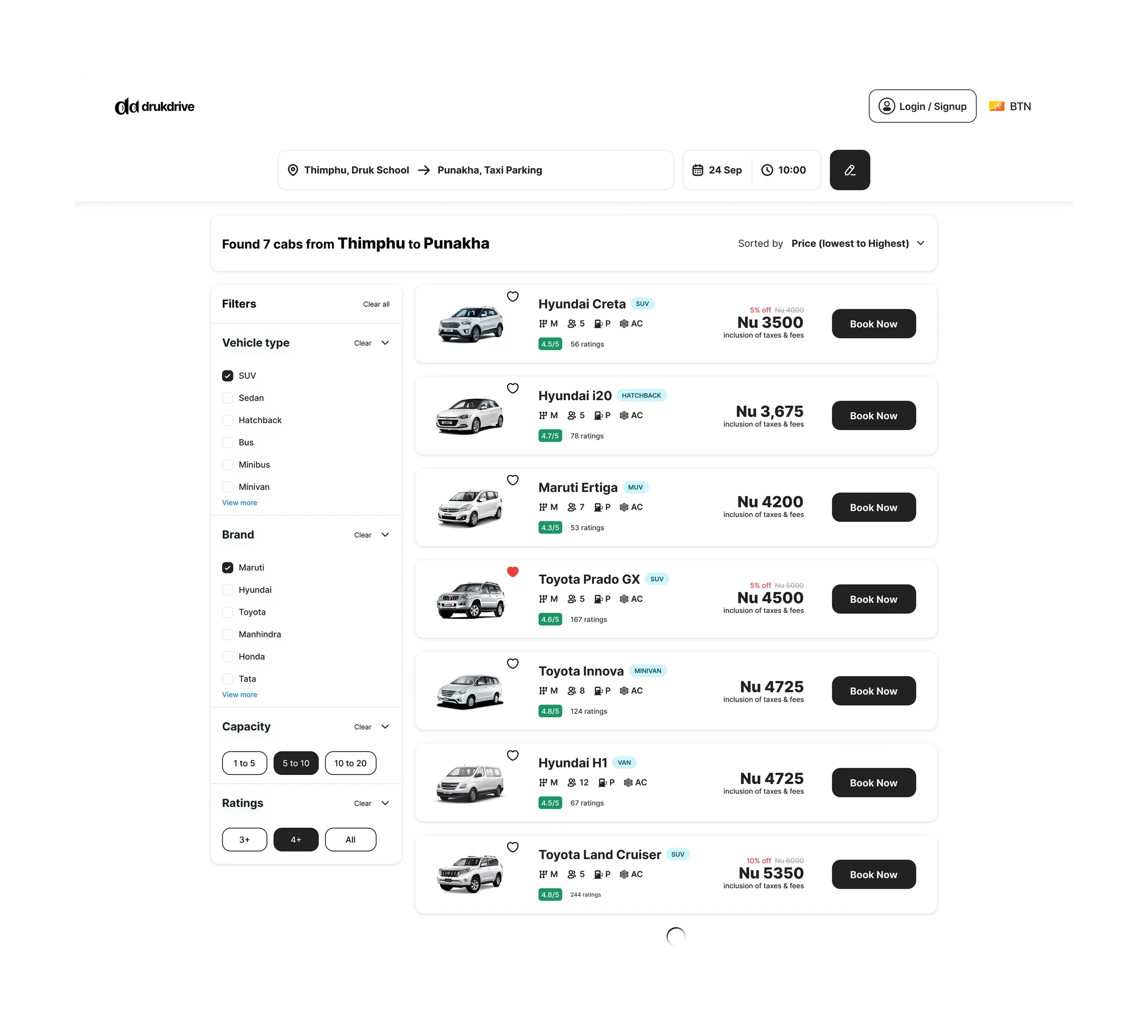This screenshot has height=1036, width=1148.
Task: Click the AC icon on Hyundai H1
Action: tap(627, 782)
